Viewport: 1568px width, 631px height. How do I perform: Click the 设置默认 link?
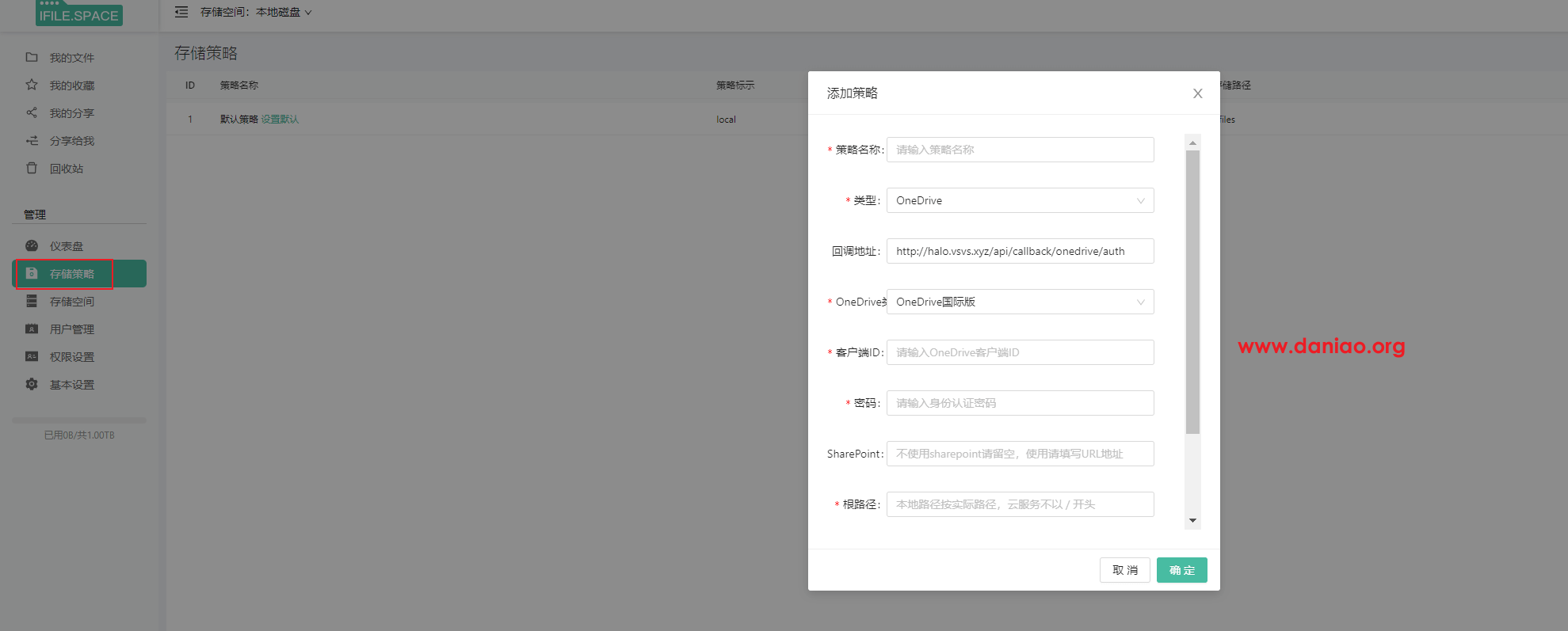tap(280, 120)
